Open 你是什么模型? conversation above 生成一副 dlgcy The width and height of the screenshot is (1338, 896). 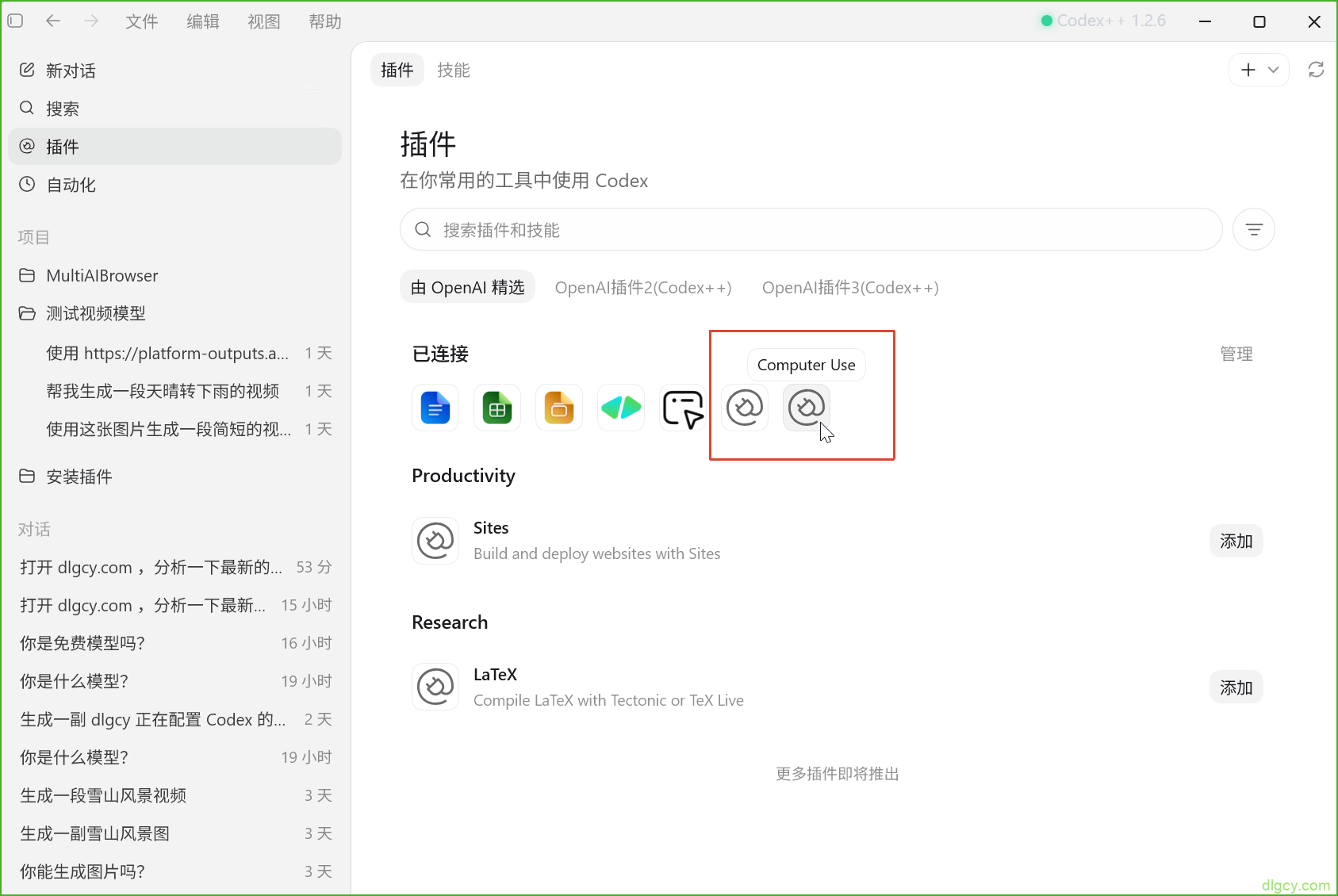(174, 681)
